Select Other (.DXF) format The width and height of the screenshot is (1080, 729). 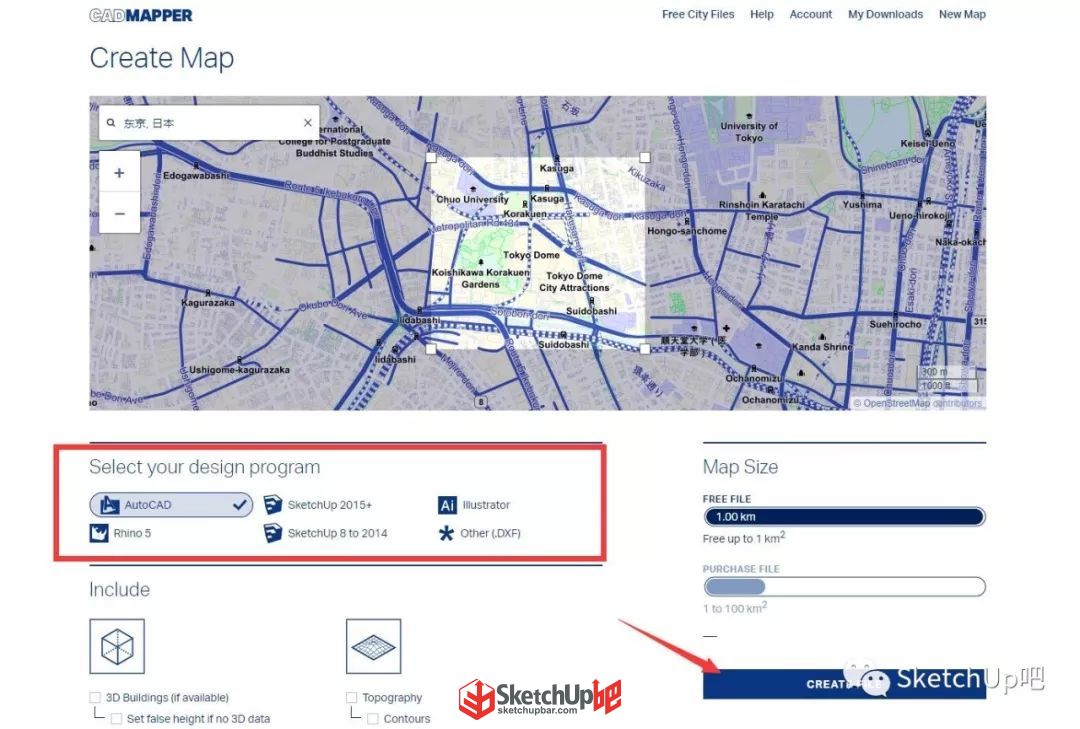479,533
